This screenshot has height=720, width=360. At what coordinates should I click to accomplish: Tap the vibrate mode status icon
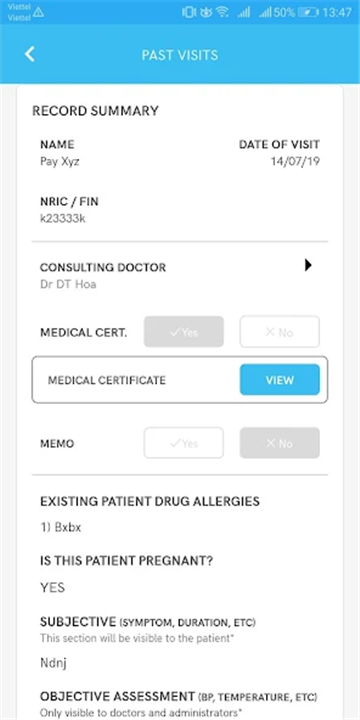click(x=189, y=12)
